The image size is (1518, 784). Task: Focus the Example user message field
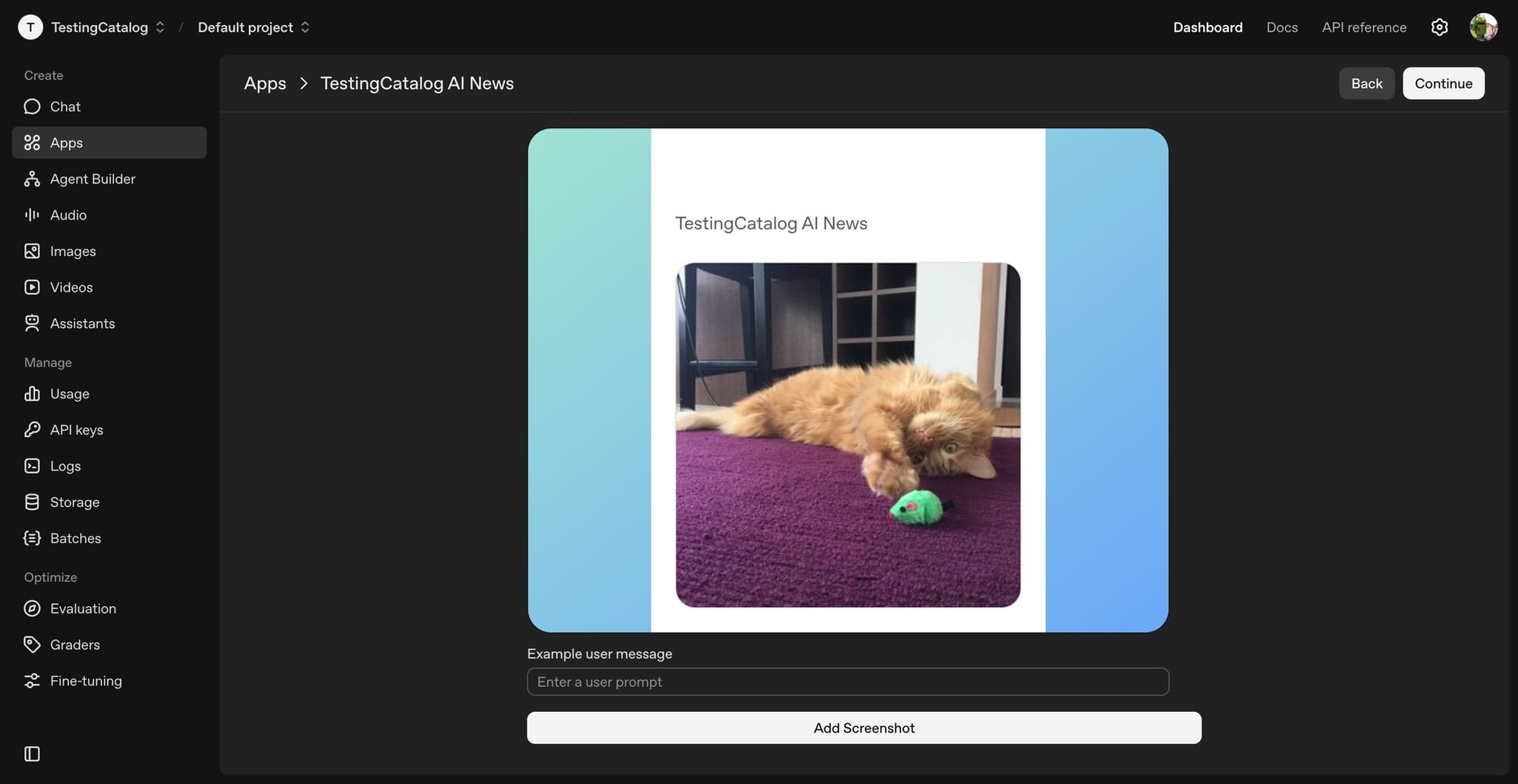coord(848,682)
